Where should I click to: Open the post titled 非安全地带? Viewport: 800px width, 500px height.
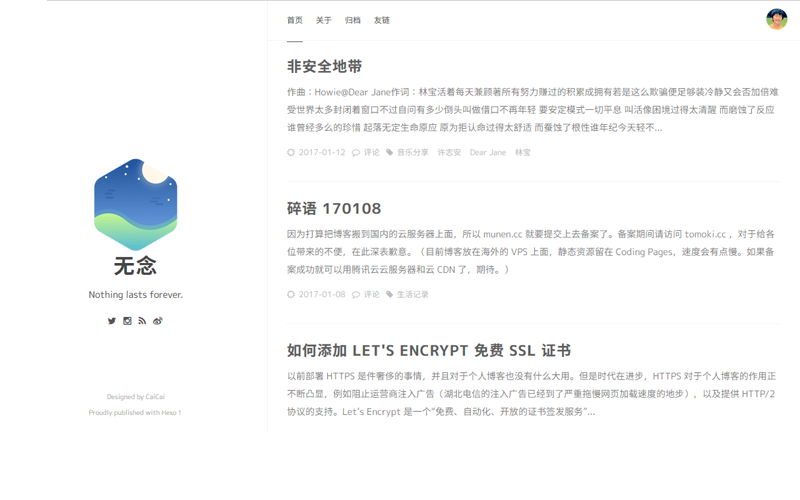pyautogui.click(x=324, y=67)
